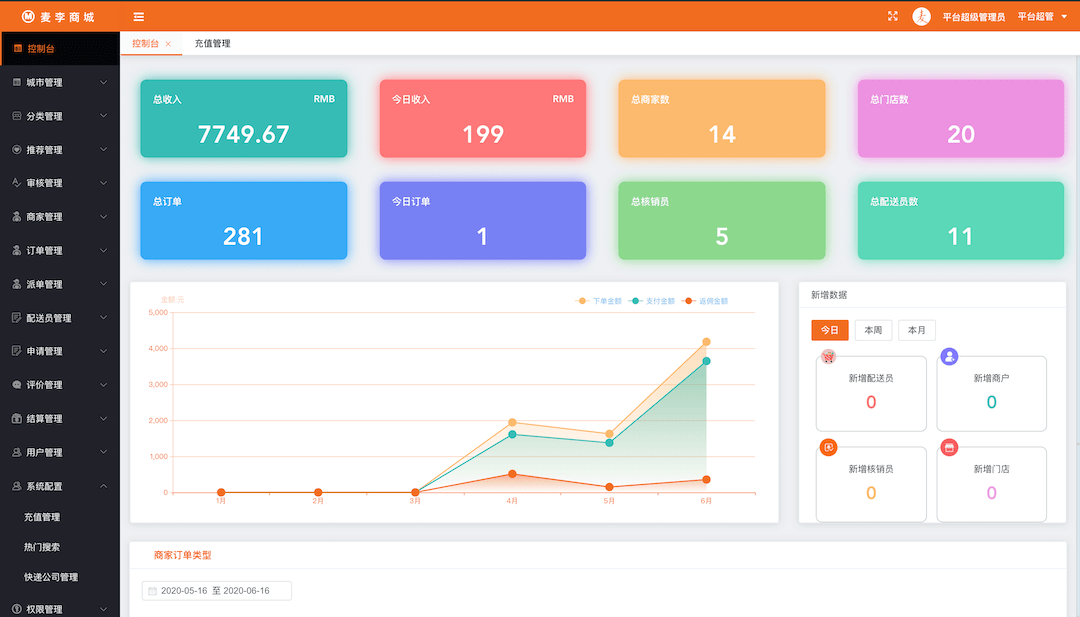Viewport: 1080px width, 617px height.
Task: Click the 新增核销员 card icon
Action: point(829,447)
